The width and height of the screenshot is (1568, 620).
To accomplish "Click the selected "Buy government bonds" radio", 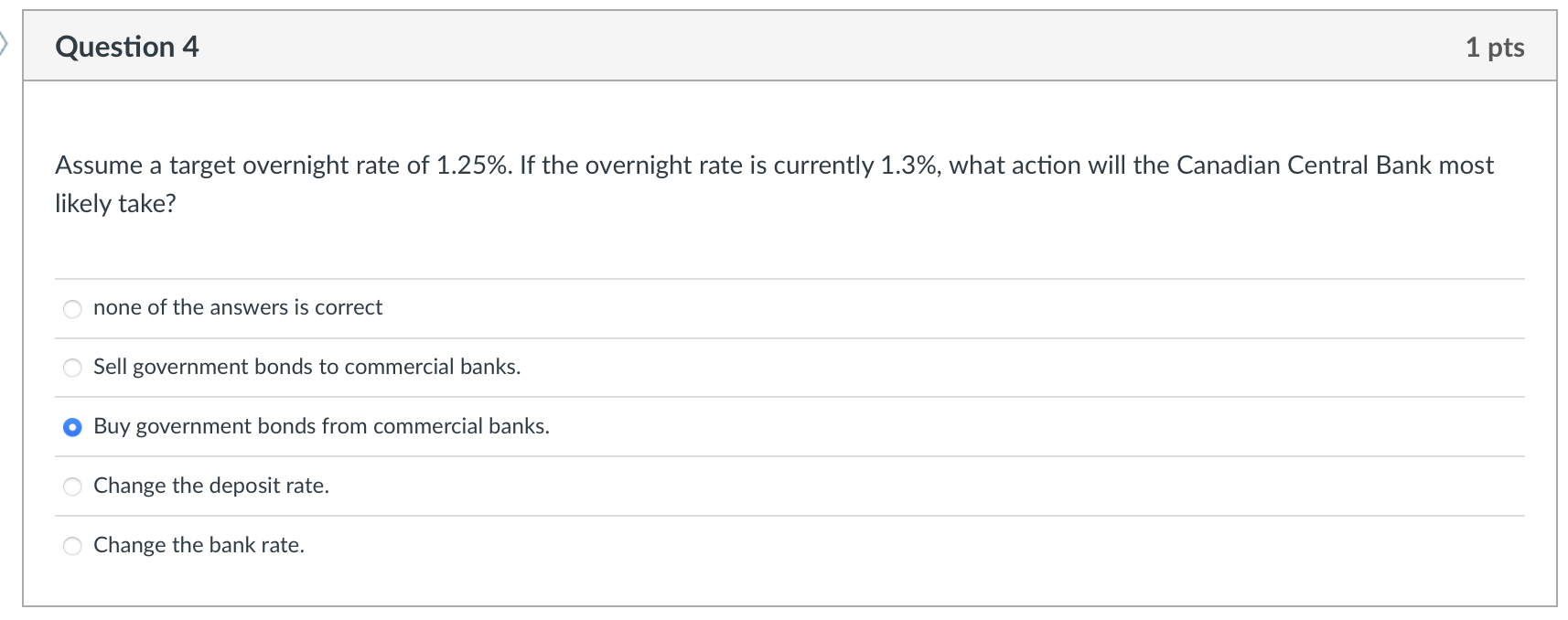I will click(72, 427).
